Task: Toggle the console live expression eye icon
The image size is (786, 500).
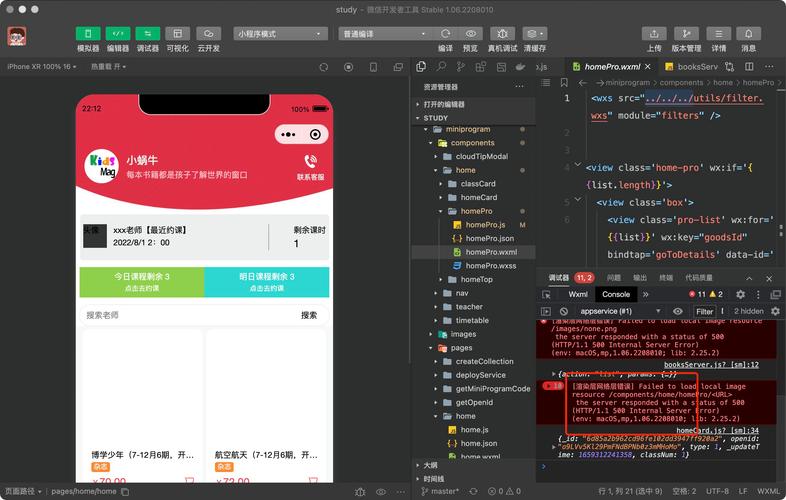Action: pos(678,311)
